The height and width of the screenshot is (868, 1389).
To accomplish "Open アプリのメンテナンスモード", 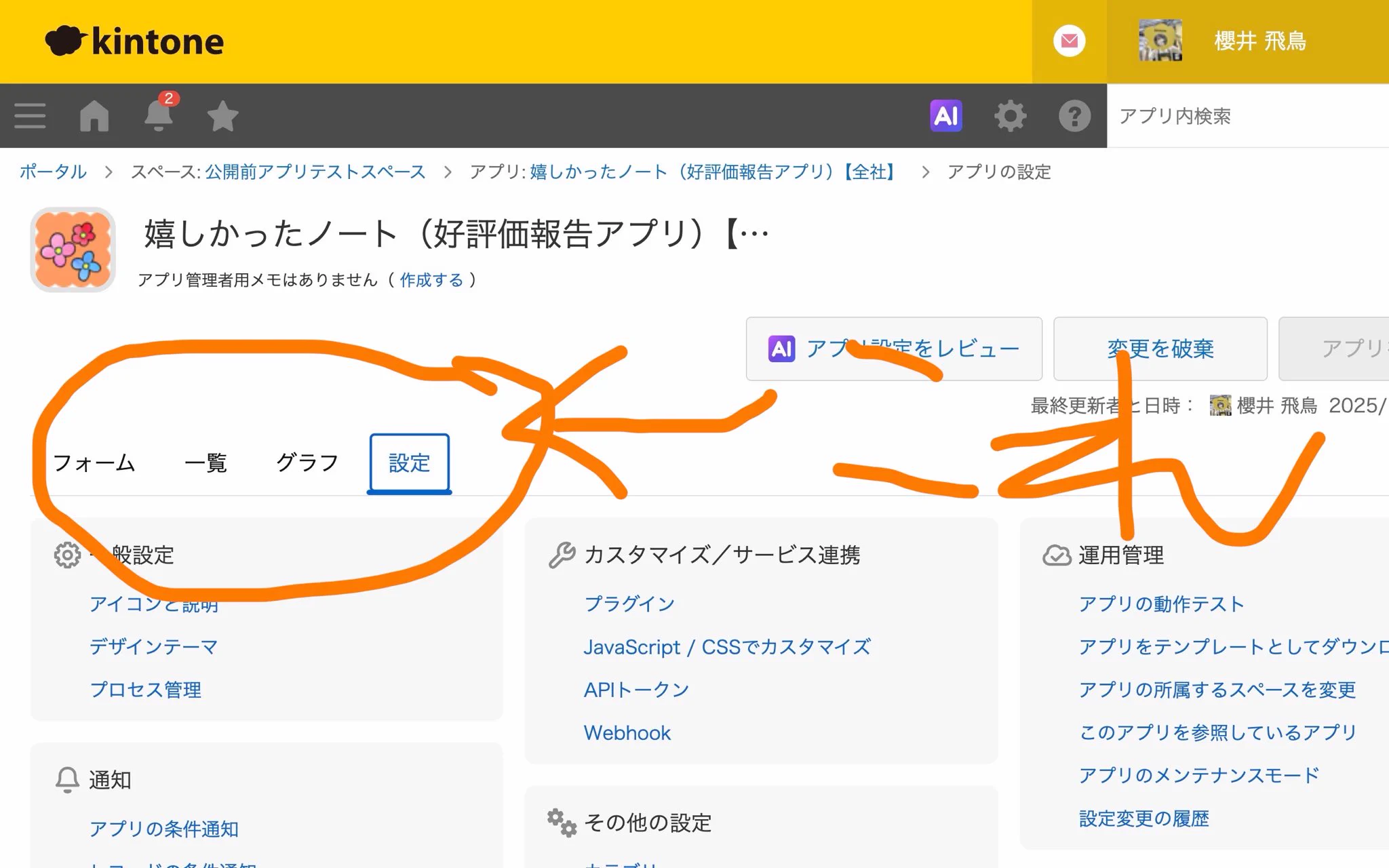I will coord(1199,775).
